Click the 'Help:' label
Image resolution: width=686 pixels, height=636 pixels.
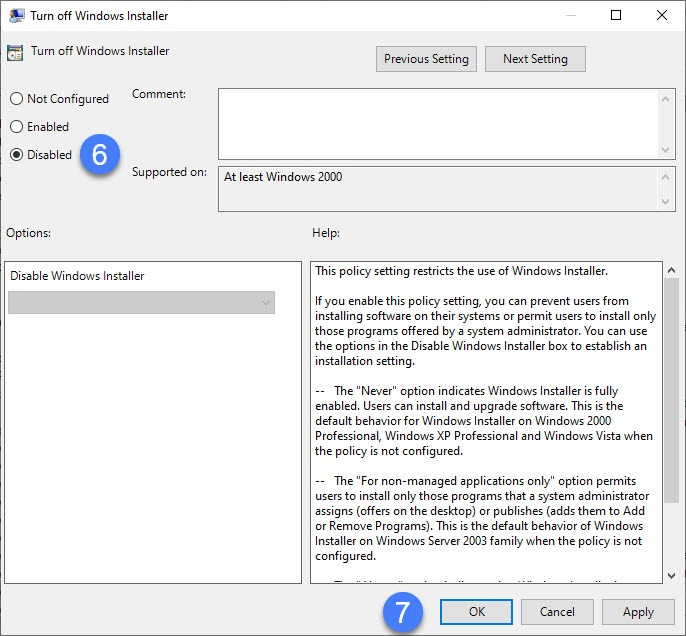(x=326, y=233)
